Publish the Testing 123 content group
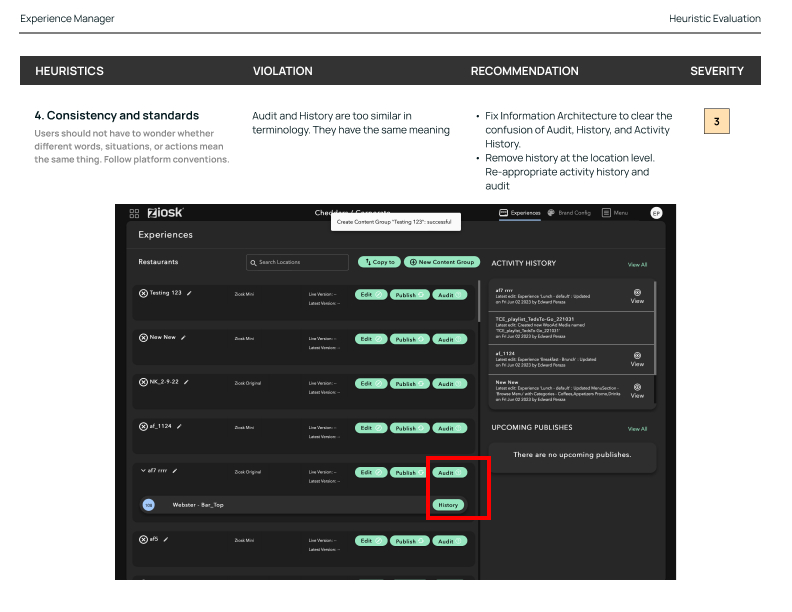Image resolution: width=792 pixels, height=612 pixels. 405,295
